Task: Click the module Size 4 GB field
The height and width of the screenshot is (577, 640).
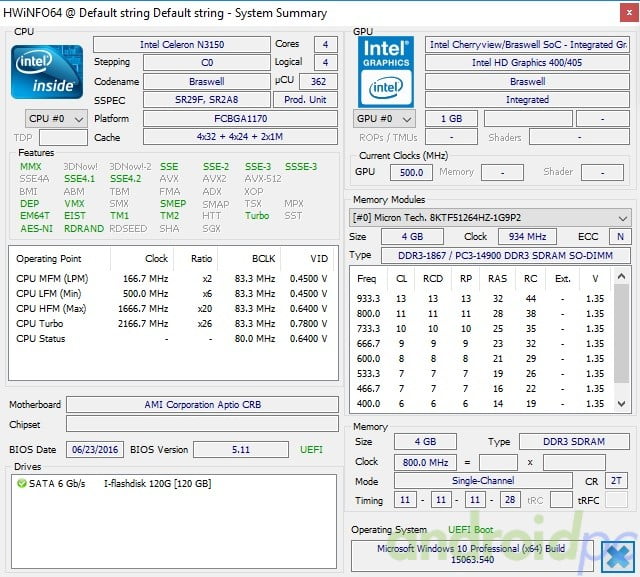Action: click(412, 236)
